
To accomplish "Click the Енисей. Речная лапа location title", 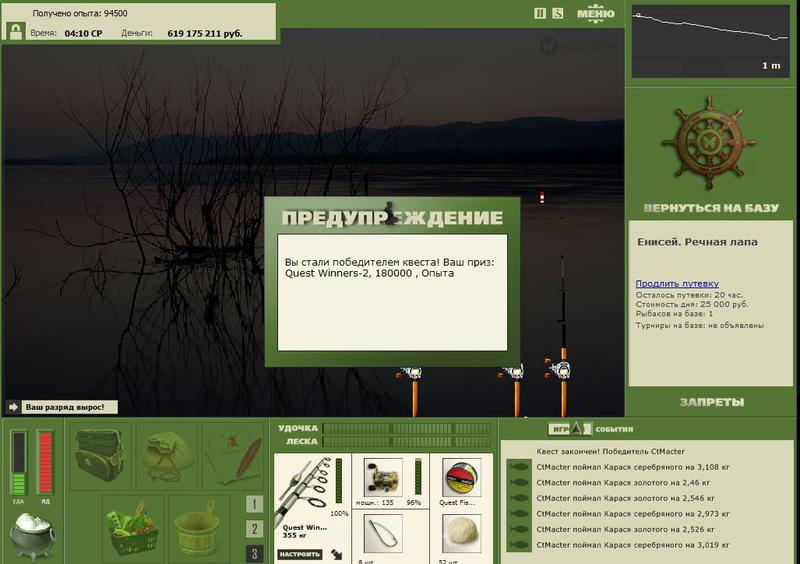I will [x=697, y=242].
